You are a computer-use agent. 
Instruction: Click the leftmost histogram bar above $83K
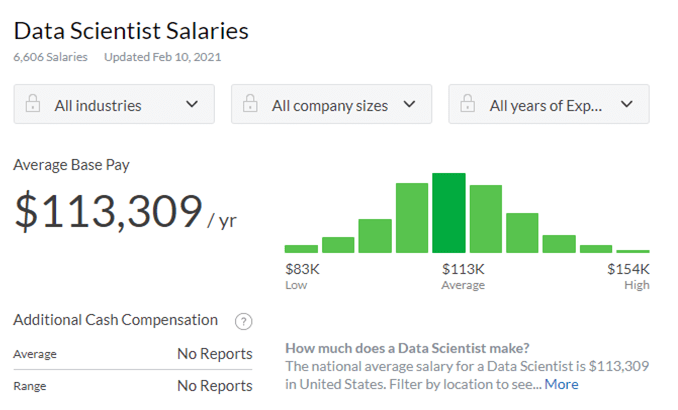(x=301, y=248)
